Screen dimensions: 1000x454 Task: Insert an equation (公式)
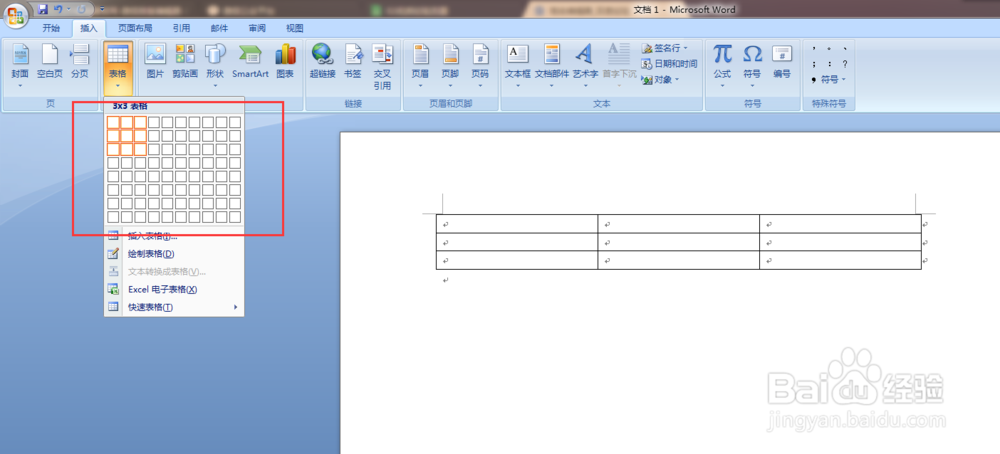pos(723,66)
